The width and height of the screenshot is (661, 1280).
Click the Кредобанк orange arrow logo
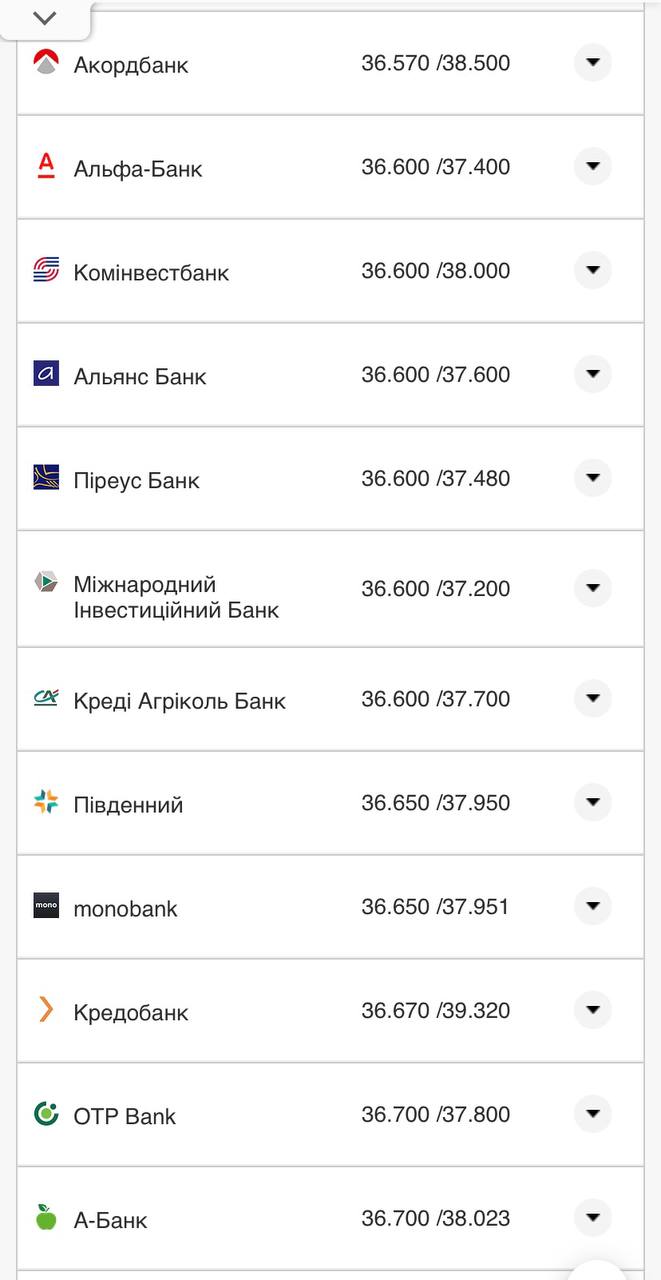(44, 1010)
